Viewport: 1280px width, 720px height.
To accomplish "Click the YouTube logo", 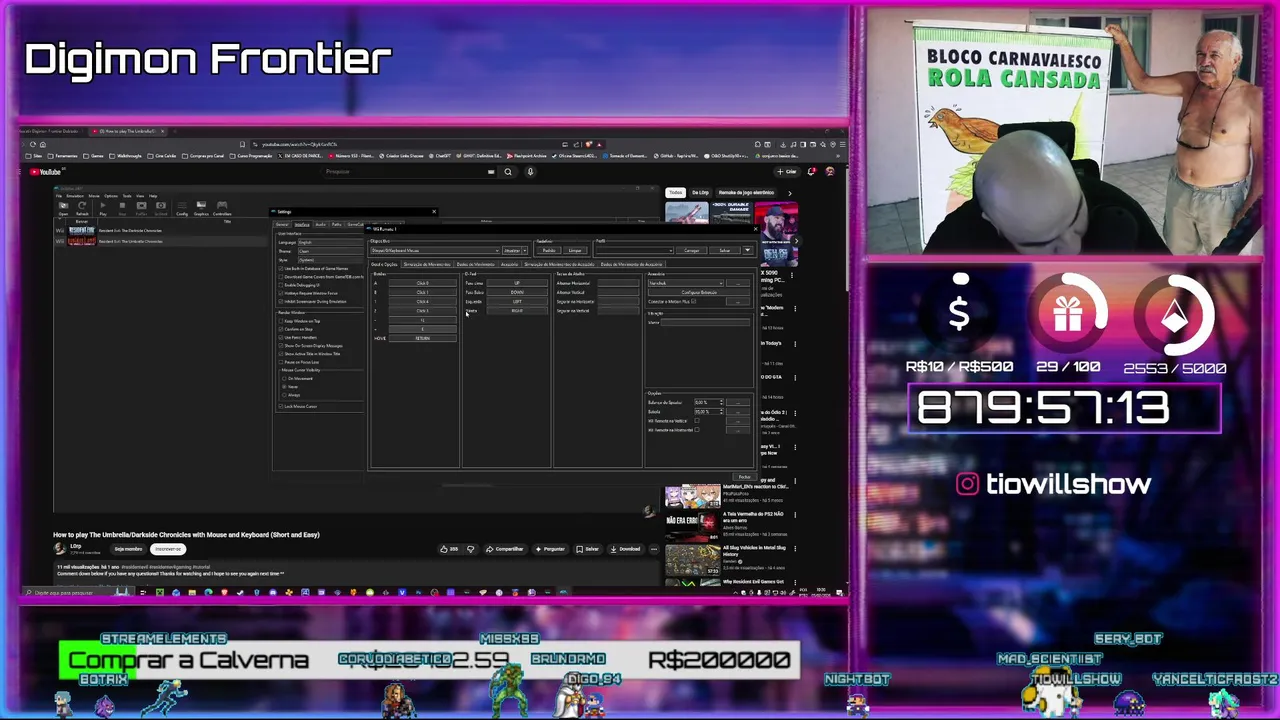I will (45, 172).
